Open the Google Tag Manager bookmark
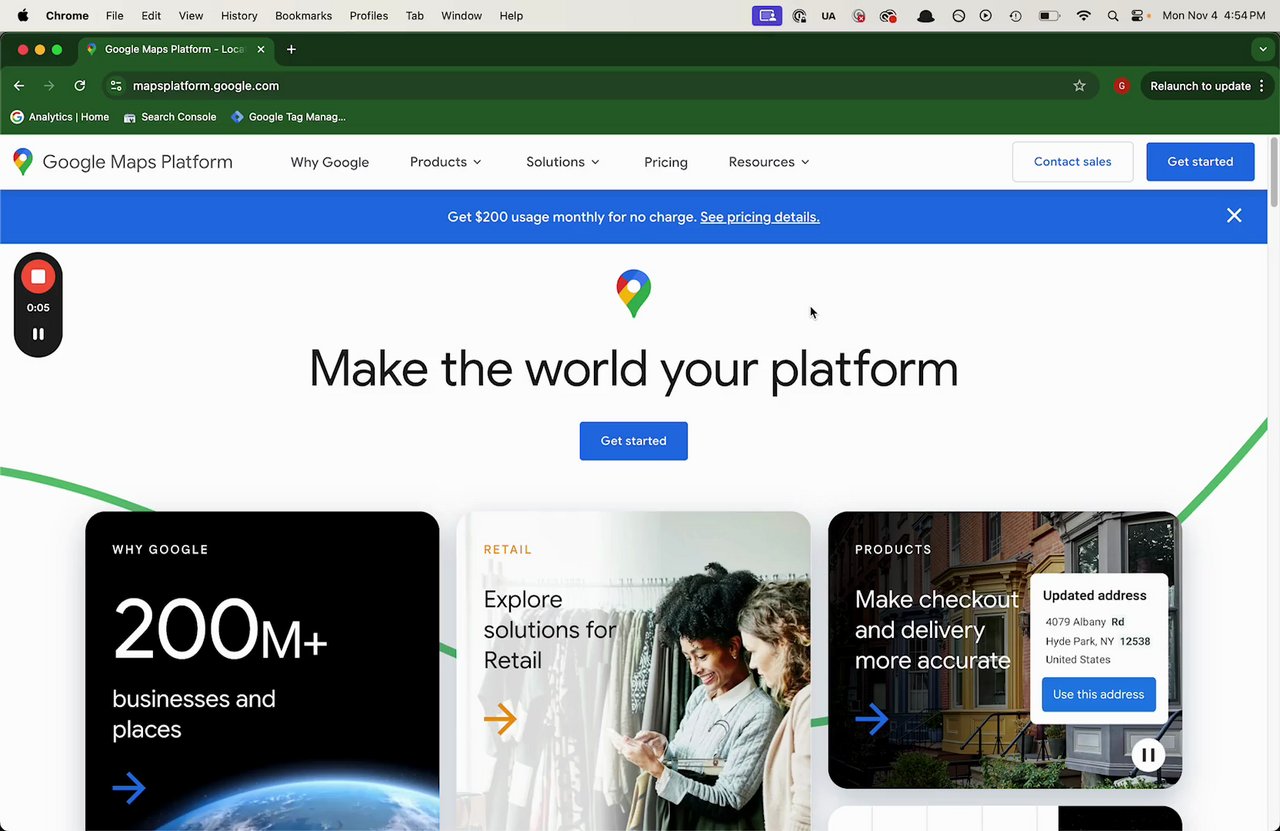Screen dimensions: 1280x831 click(288, 117)
